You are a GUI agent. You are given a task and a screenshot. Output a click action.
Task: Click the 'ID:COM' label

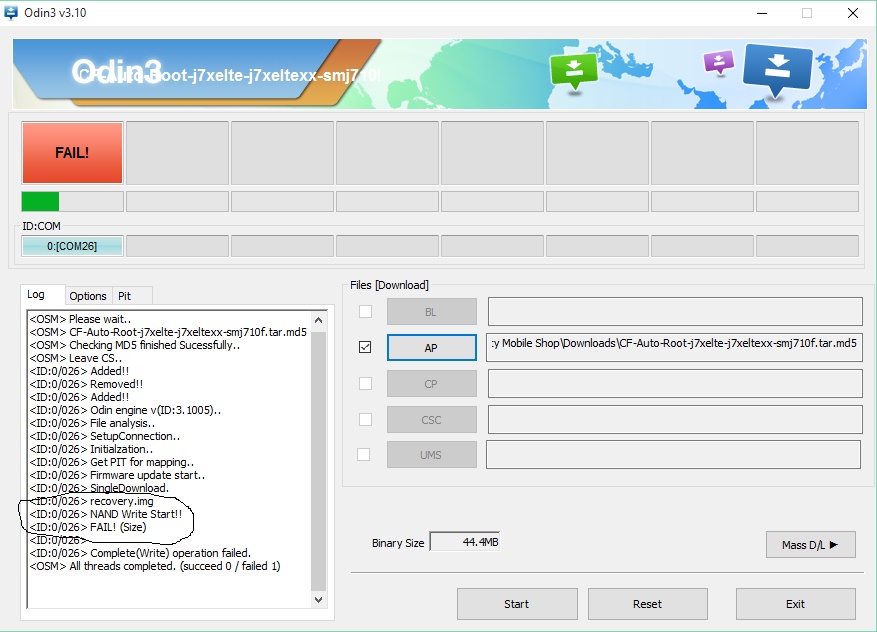(x=41, y=226)
